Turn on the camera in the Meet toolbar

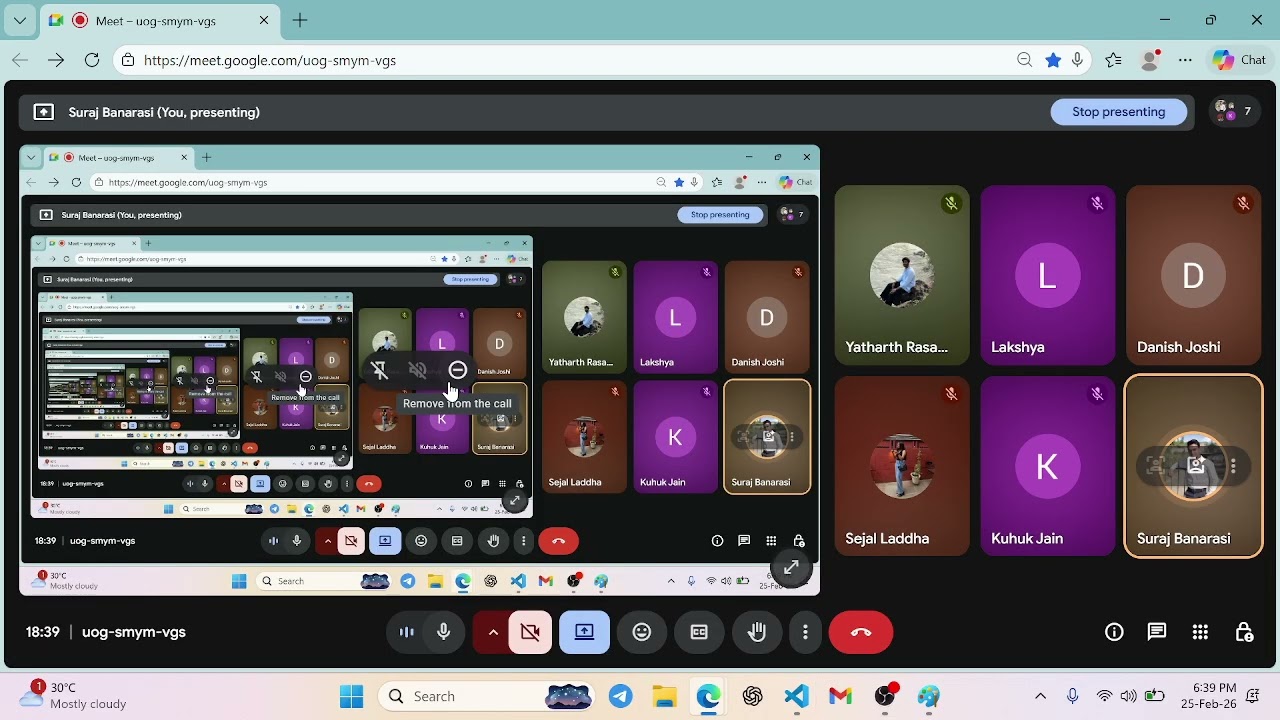[530, 632]
